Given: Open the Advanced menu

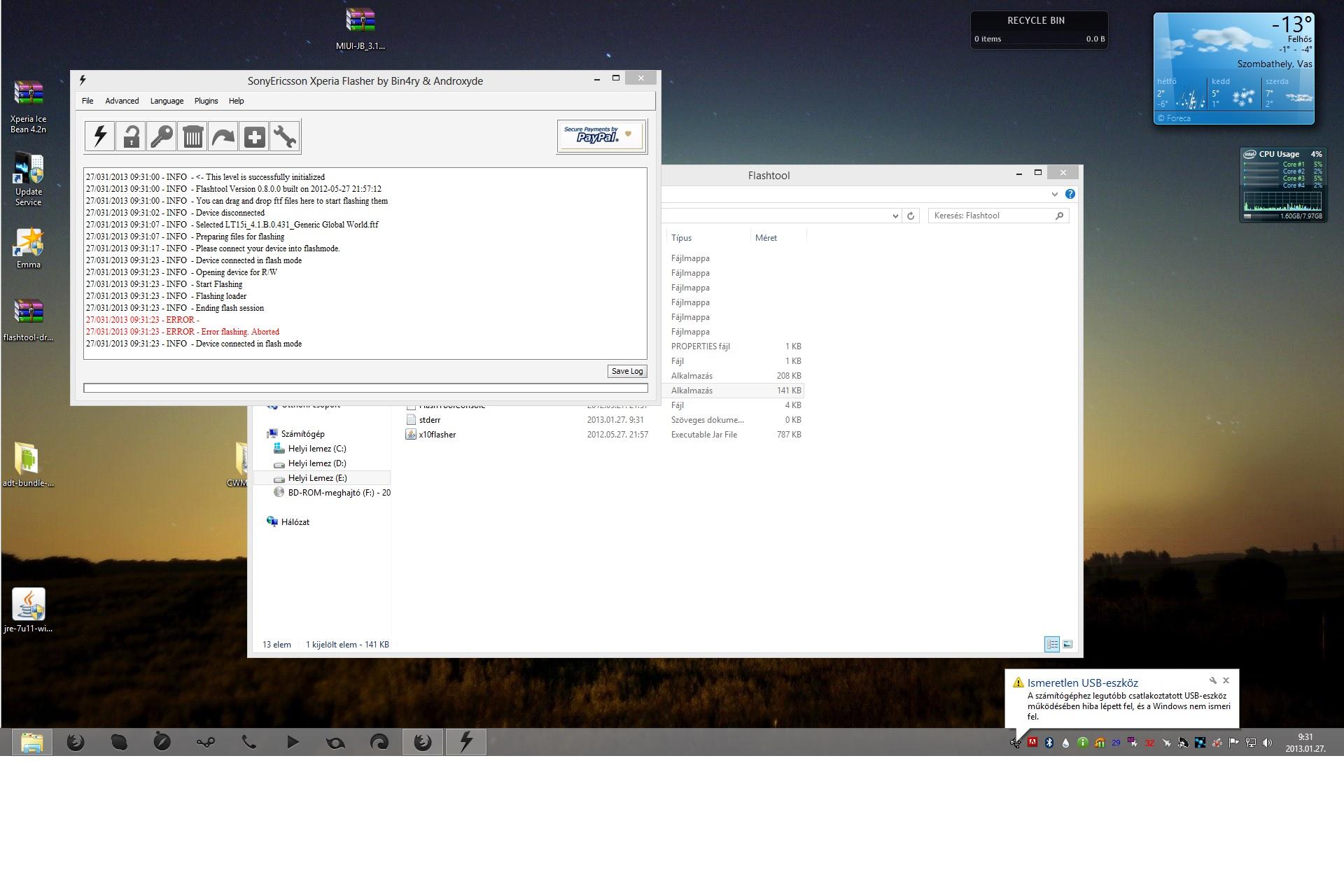Looking at the screenshot, I should [122, 101].
